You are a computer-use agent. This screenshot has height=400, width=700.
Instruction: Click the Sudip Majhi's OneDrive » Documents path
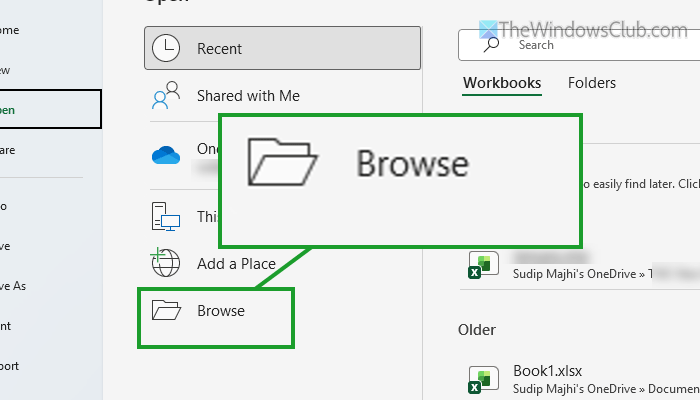[x=606, y=389]
